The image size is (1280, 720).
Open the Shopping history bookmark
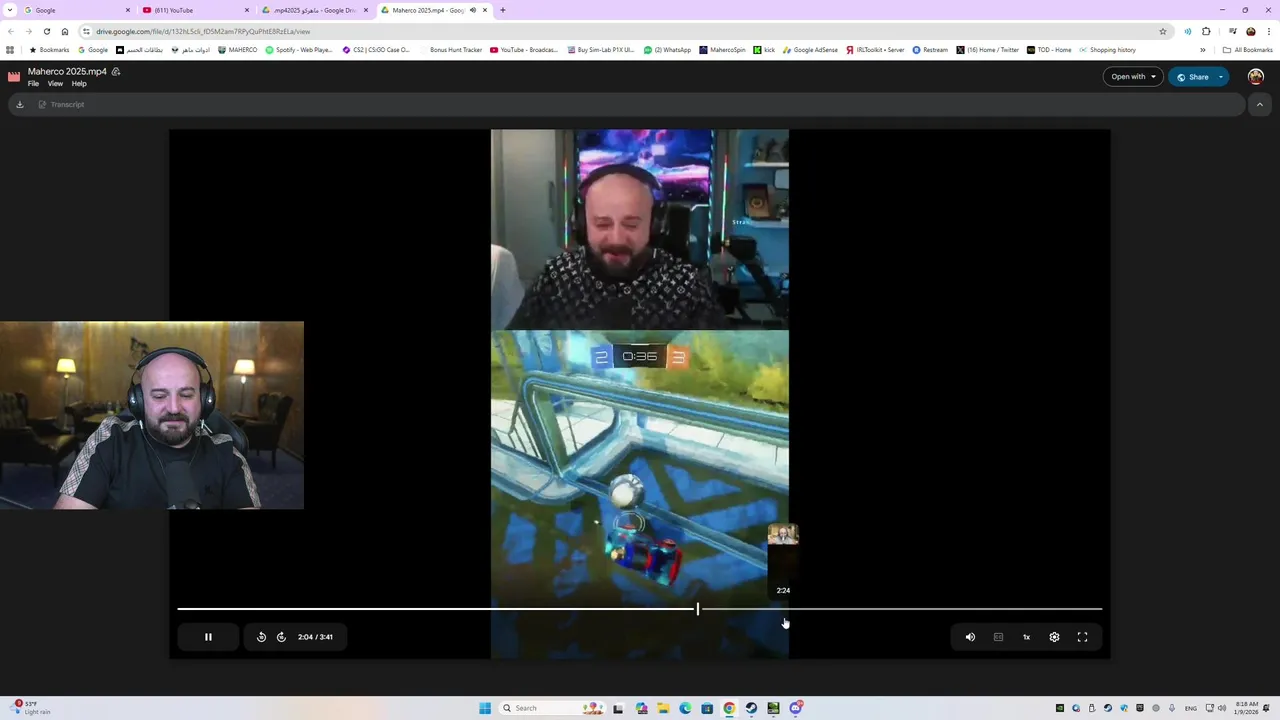pos(1107,50)
